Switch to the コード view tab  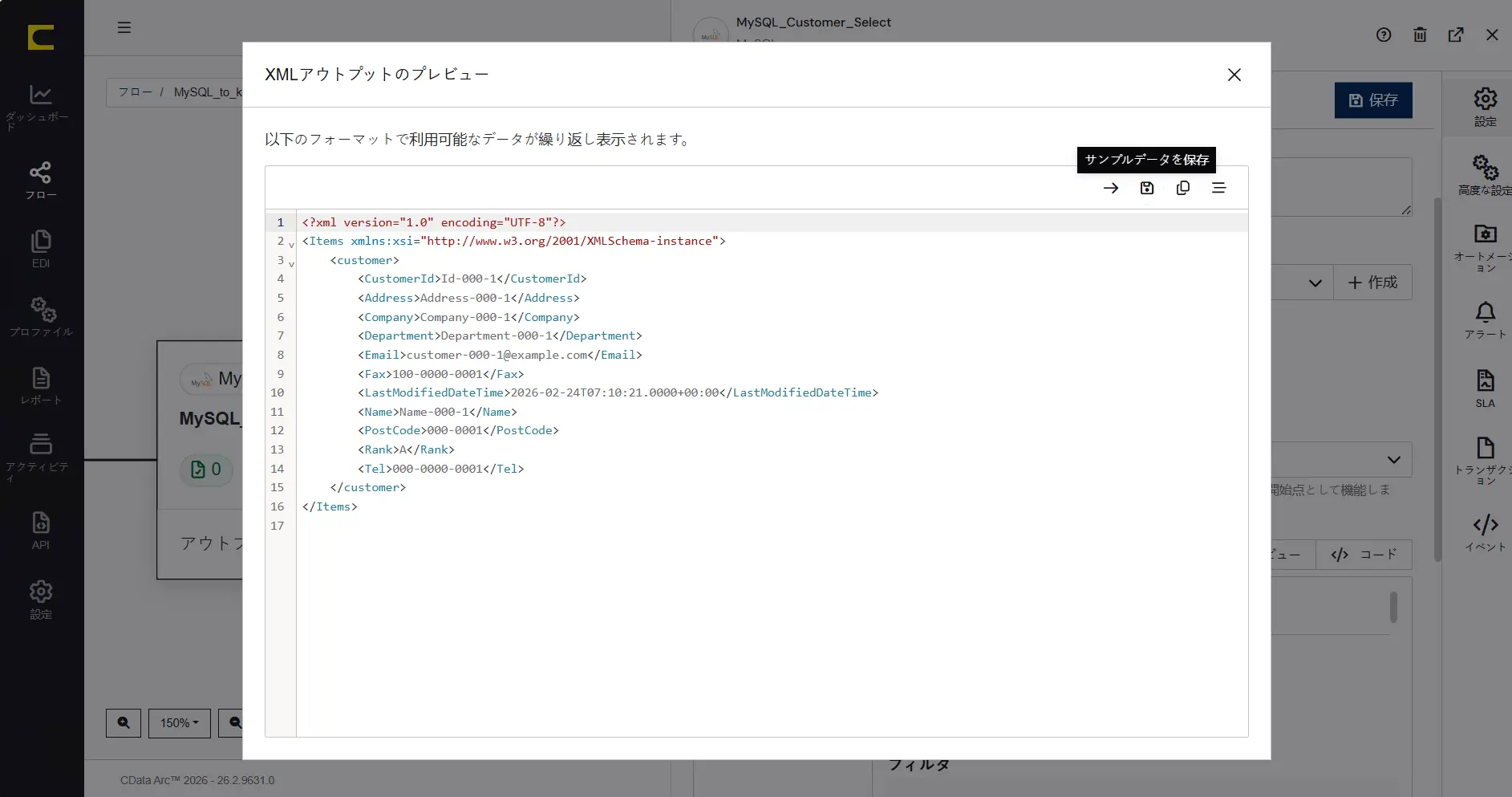point(1364,555)
